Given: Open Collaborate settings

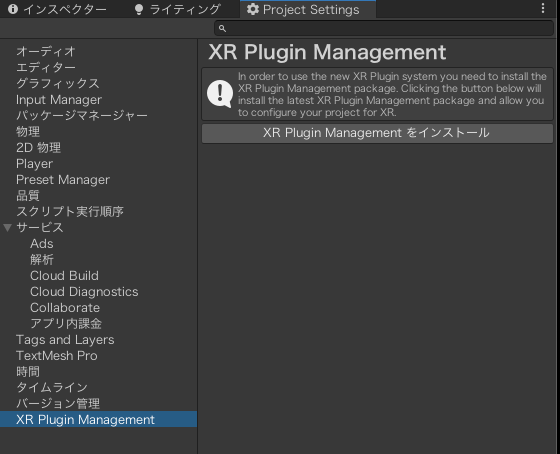Looking at the screenshot, I should point(65,308).
